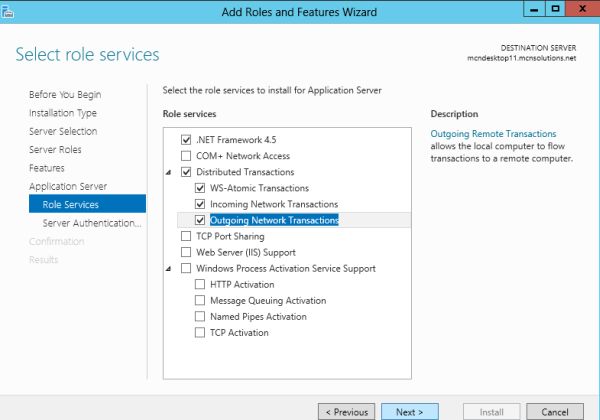600x420 pixels.
Task: Uncheck WS-Atomic Transactions
Action: 201,188
